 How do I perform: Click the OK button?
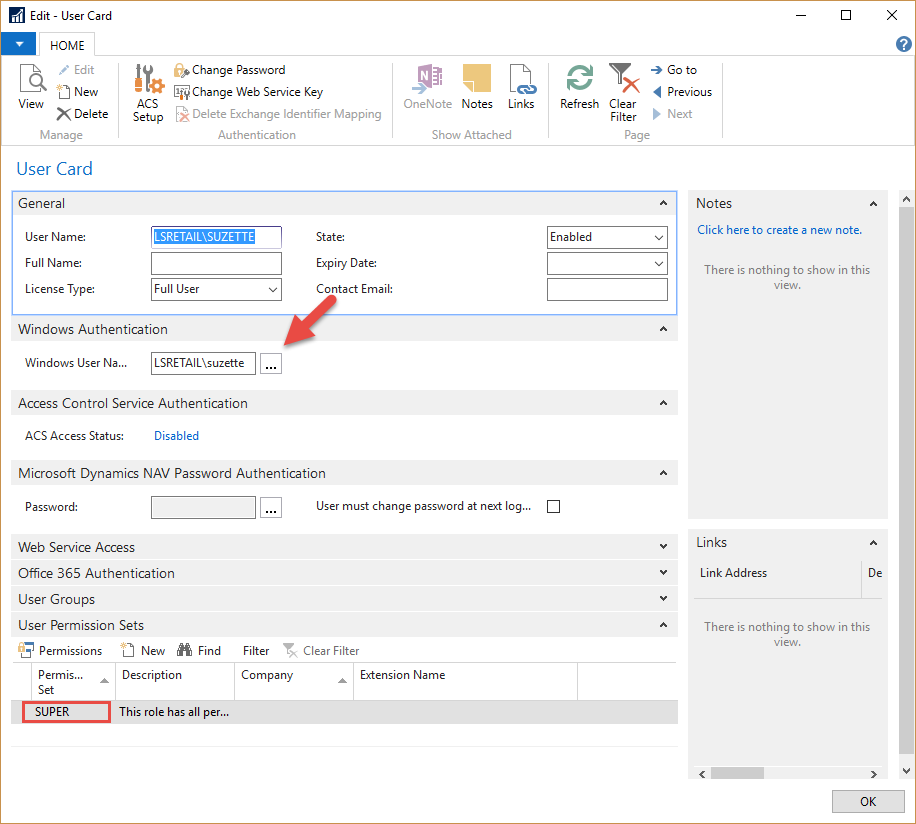(867, 801)
